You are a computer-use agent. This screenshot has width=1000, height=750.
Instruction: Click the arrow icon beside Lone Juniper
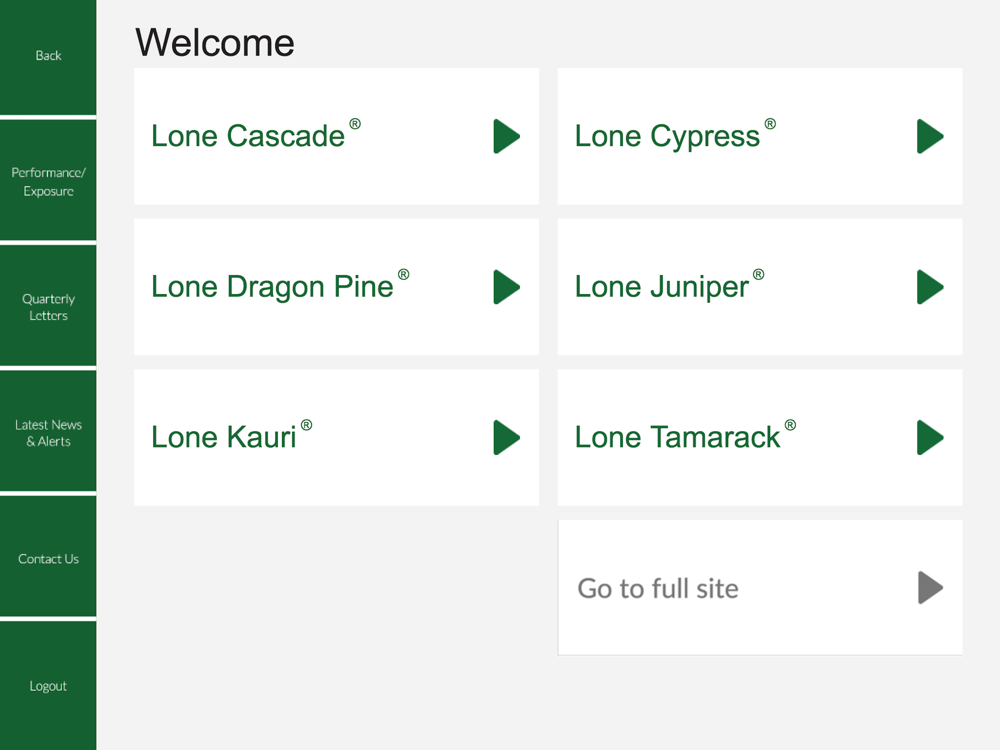pyautogui.click(x=930, y=287)
